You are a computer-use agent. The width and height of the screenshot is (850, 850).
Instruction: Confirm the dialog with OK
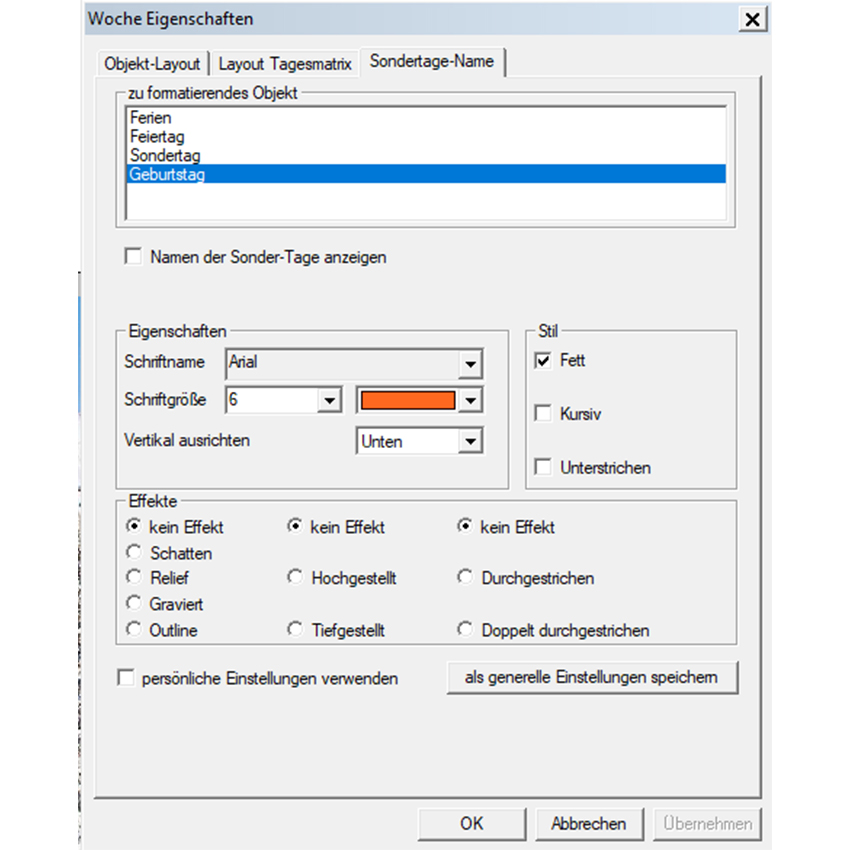pyautogui.click(x=471, y=824)
